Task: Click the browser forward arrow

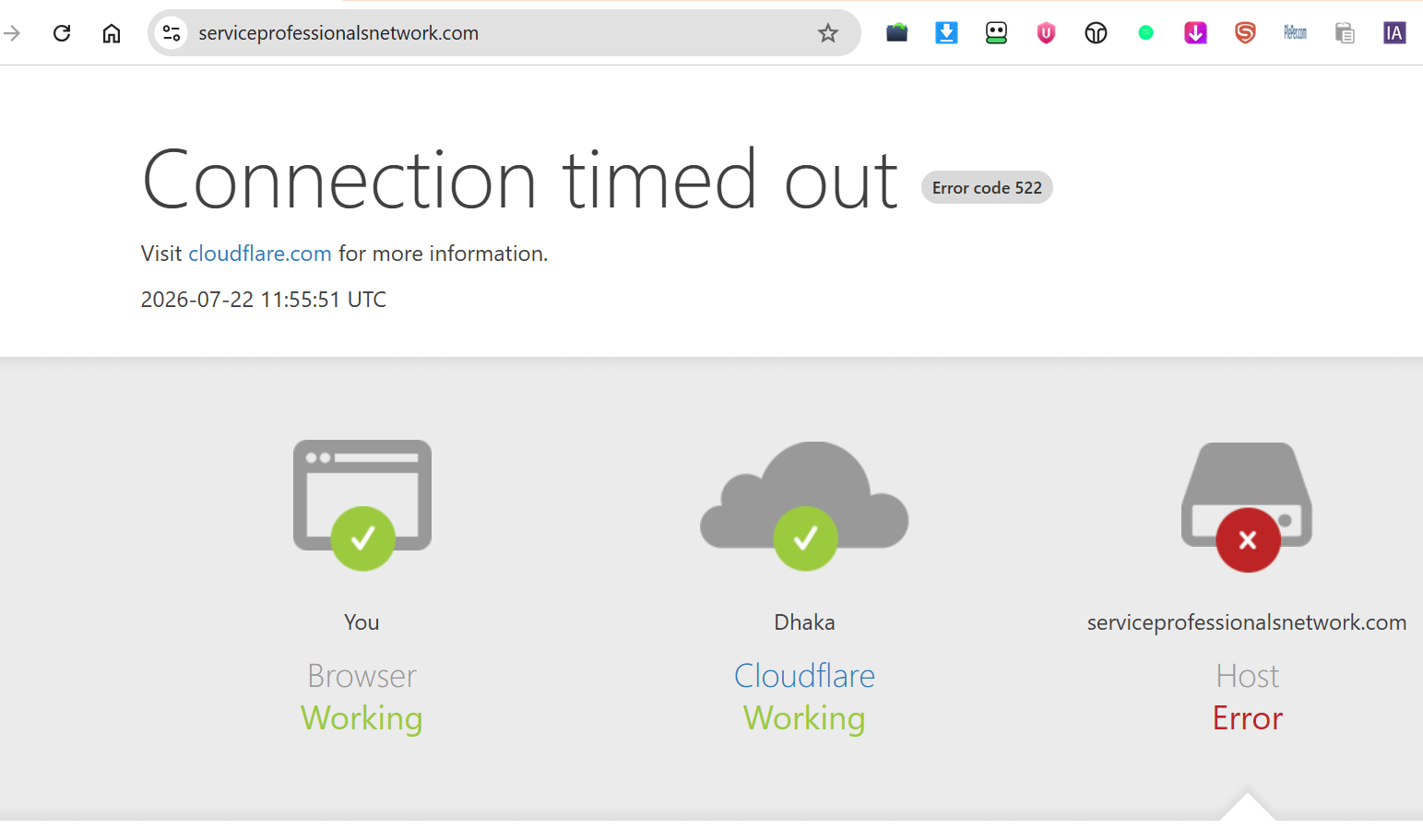Action: tap(12, 33)
